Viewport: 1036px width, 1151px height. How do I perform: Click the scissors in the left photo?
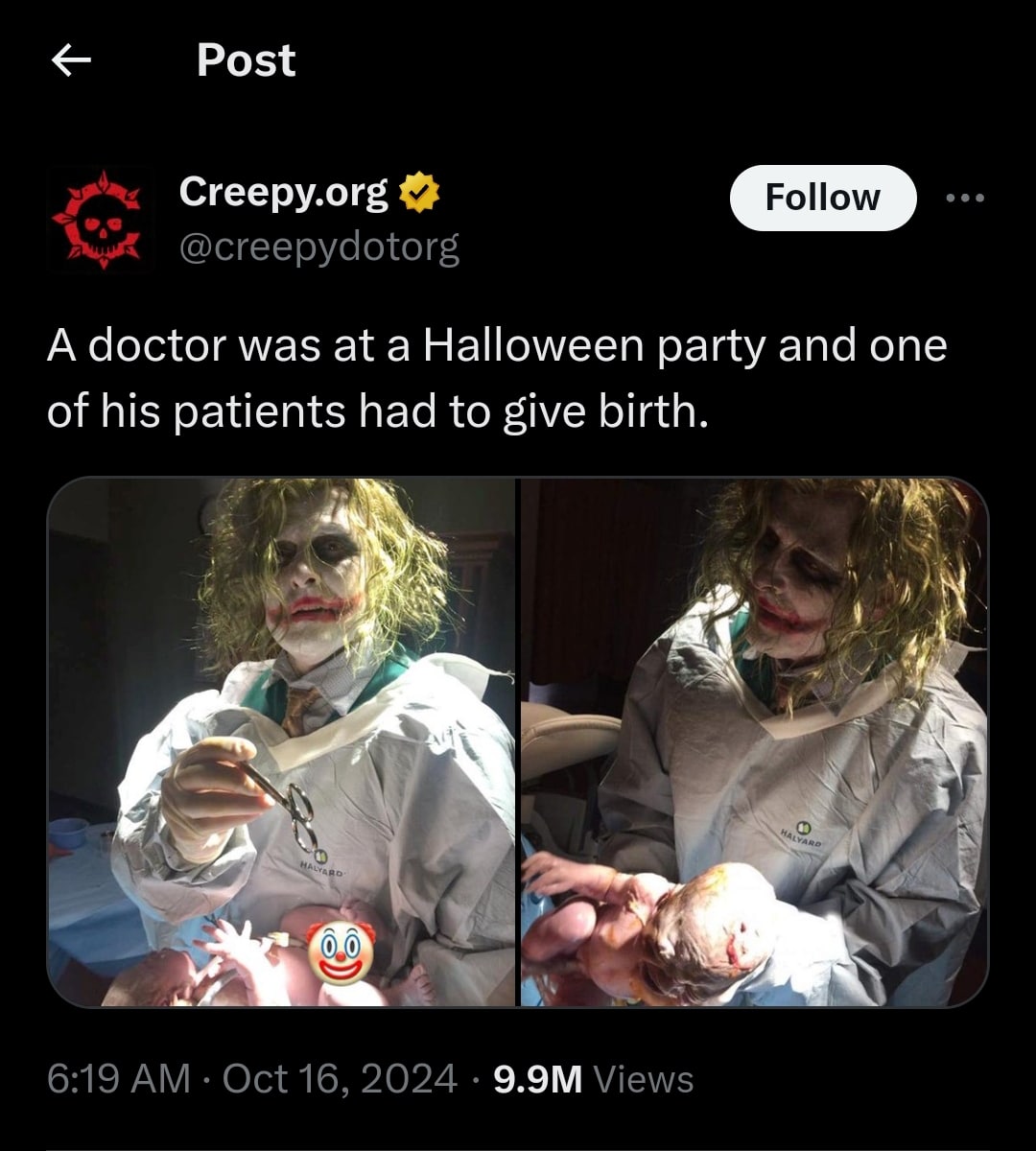pos(294,810)
